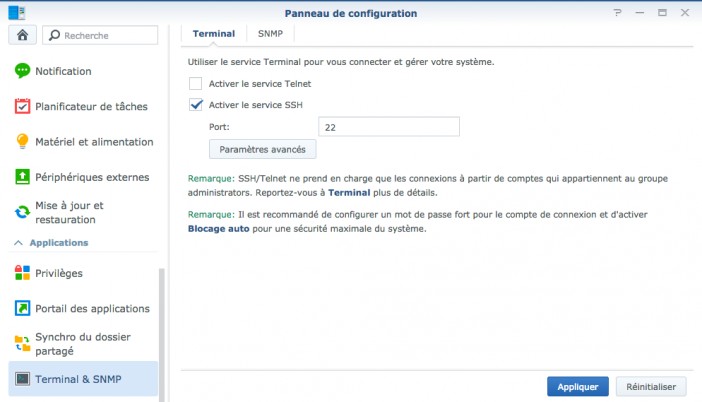Screen dimensions: 702x402
Task: Select the Périphériques externes upload icon
Action: pos(22,177)
